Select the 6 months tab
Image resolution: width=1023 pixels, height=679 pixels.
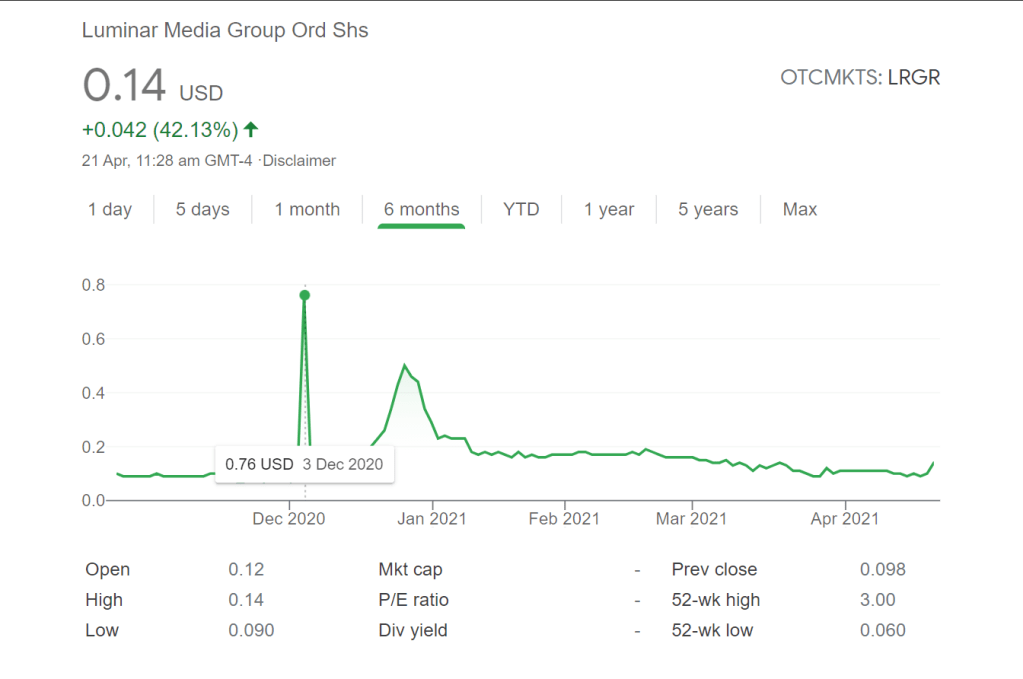tap(421, 209)
